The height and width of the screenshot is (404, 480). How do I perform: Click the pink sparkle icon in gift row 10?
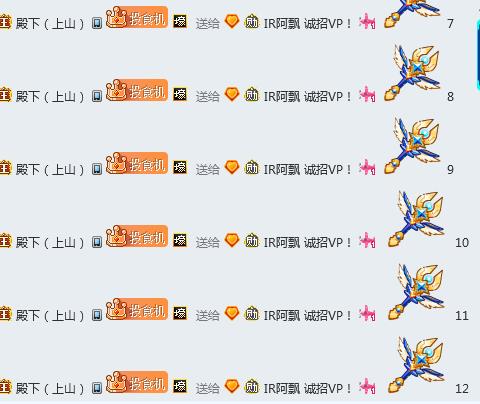click(x=367, y=240)
